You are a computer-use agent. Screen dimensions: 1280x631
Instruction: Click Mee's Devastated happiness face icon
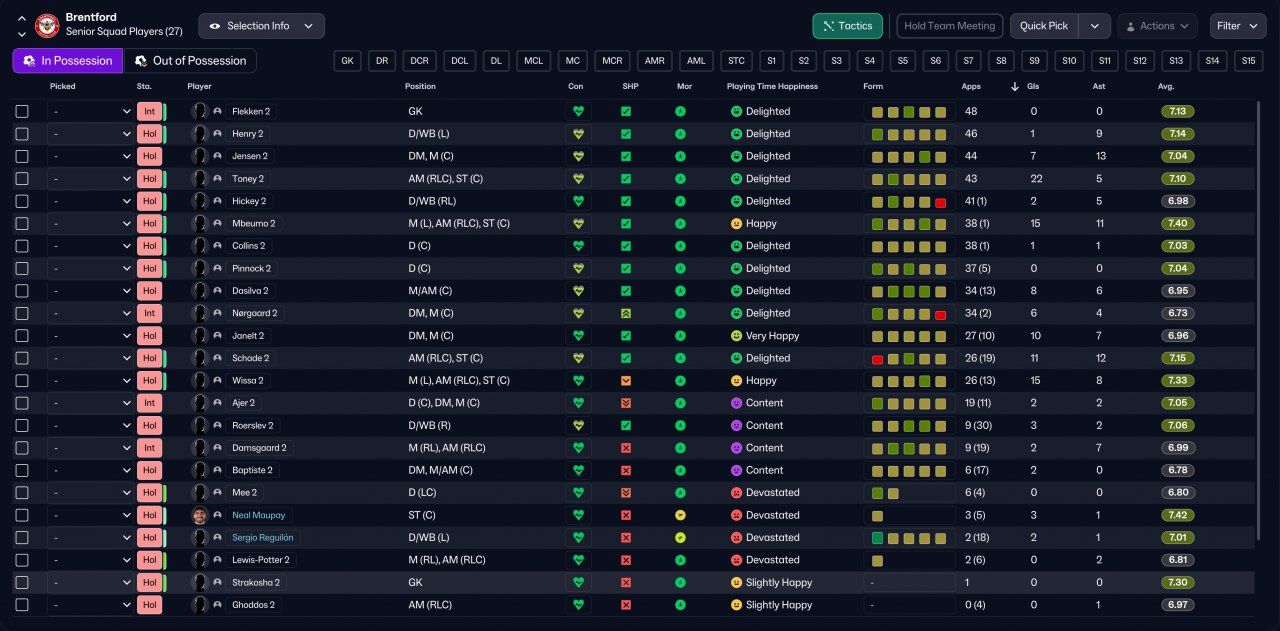coord(736,493)
